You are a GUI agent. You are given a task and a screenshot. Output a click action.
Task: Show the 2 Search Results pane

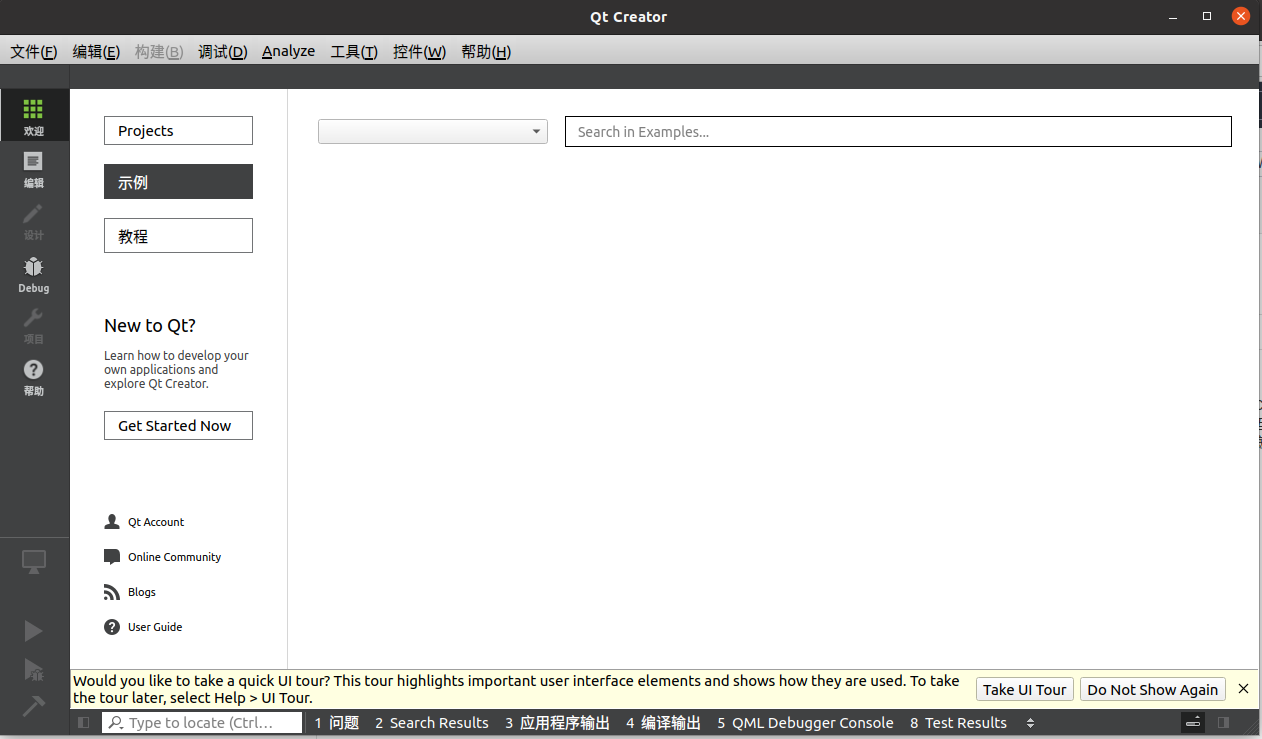click(432, 723)
